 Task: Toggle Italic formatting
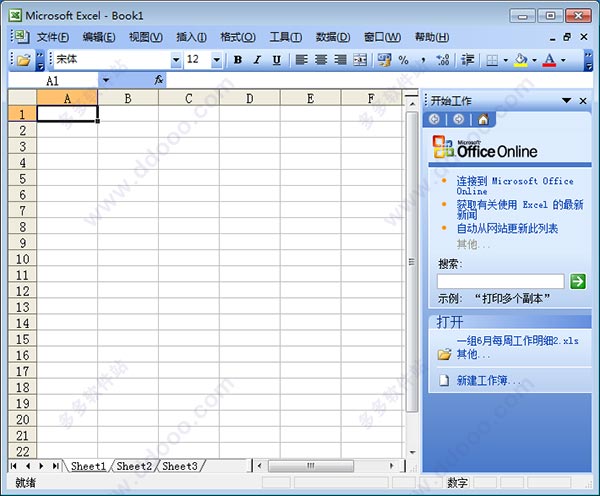coord(257,60)
